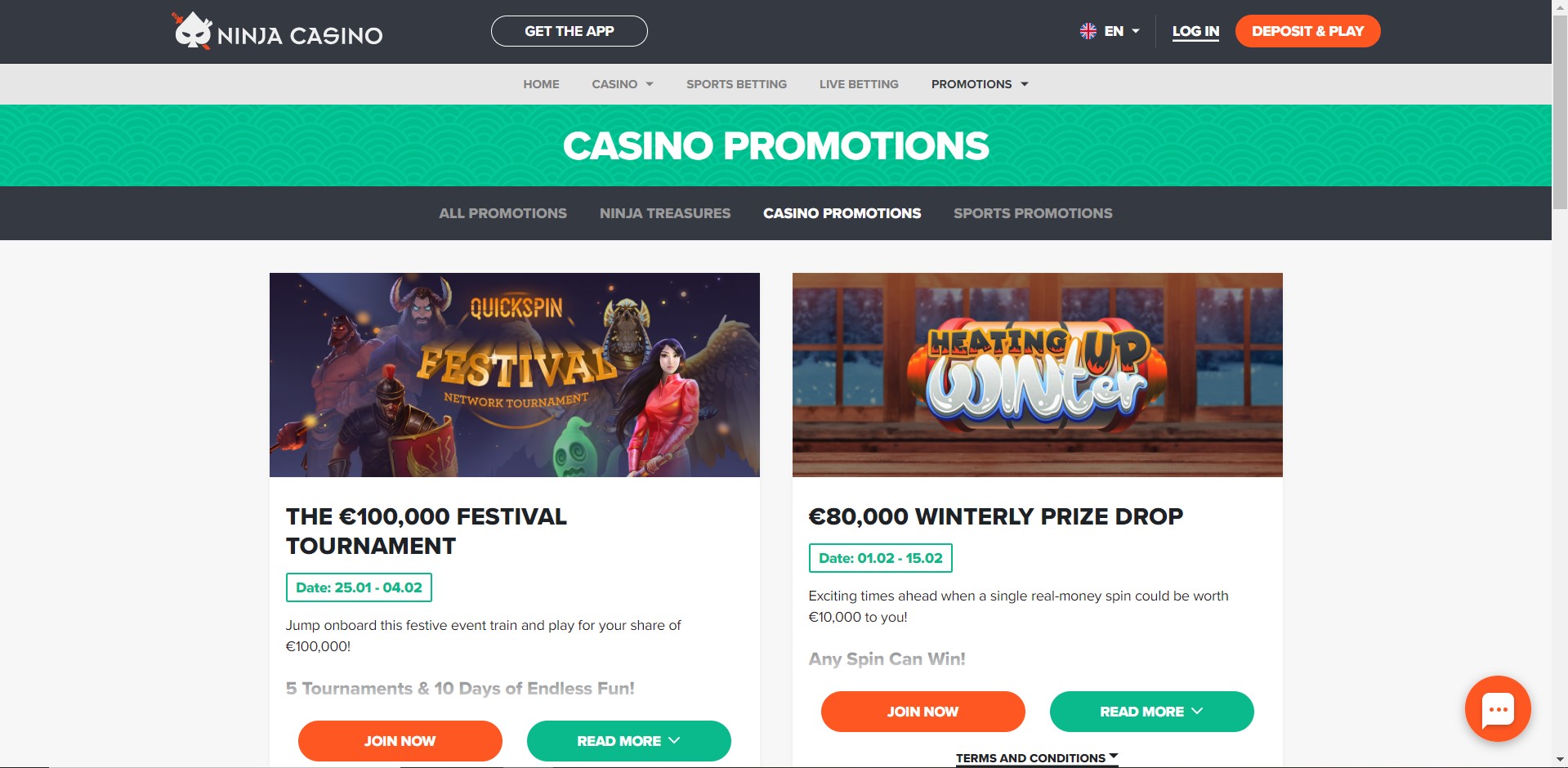This screenshot has width=1568, height=768.
Task: Open the Promotions navigation dropdown
Action: 979,84
